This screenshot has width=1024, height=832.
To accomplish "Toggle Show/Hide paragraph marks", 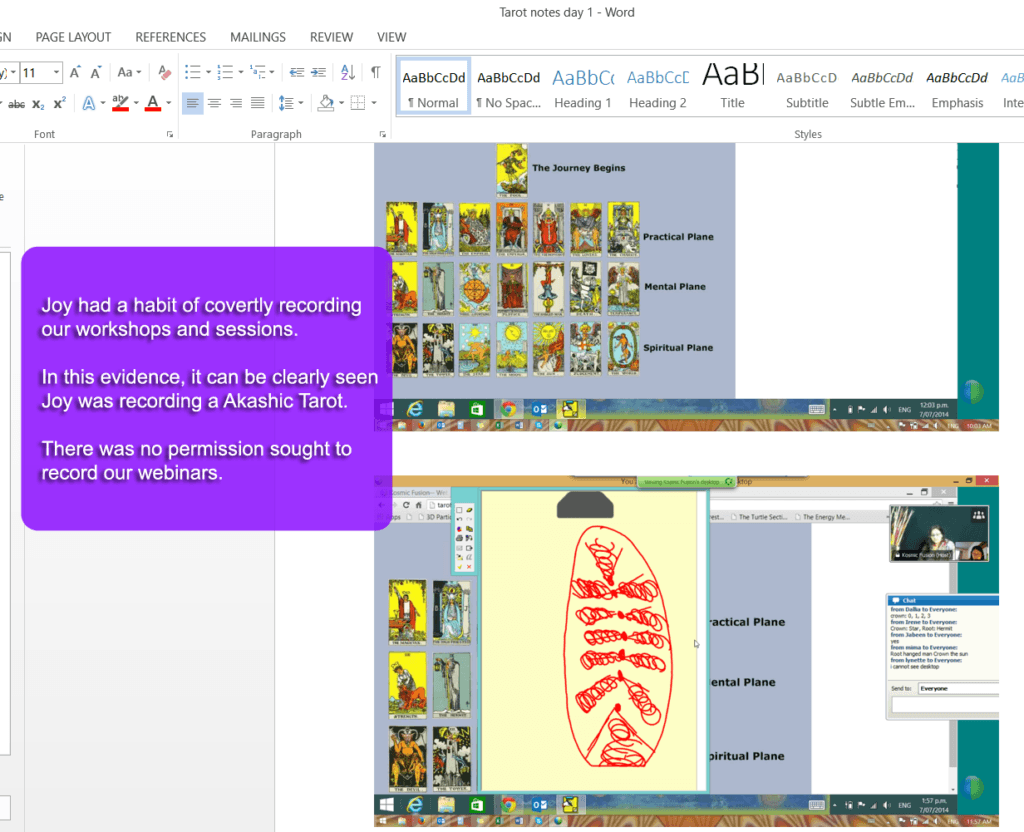I will [x=376, y=72].
